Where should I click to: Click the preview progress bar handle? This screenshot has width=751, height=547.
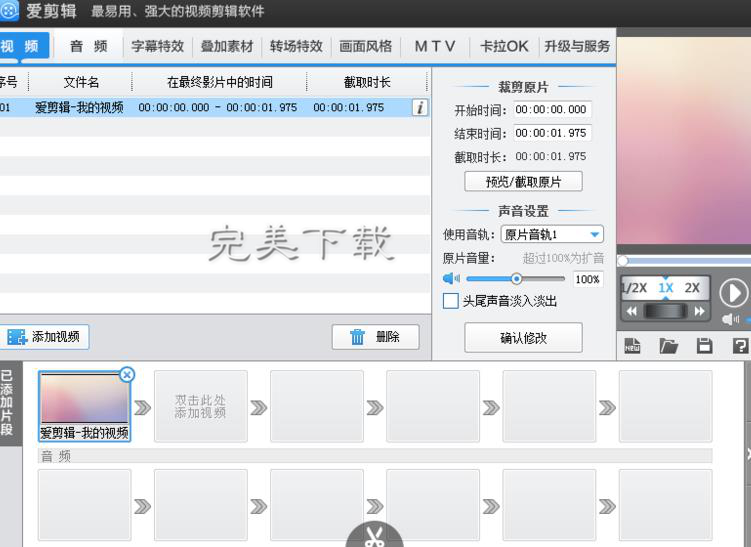tap(623, 261)
